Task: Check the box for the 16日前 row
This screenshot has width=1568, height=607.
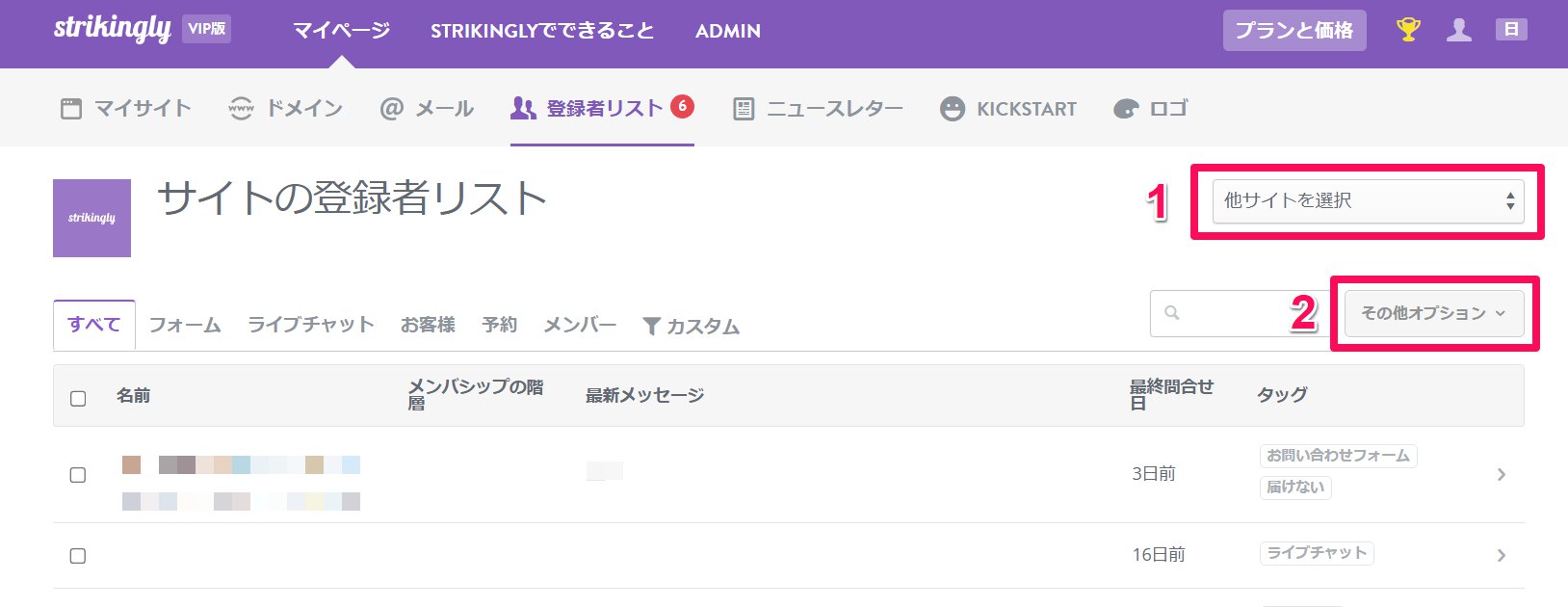Action: (78, 556)
